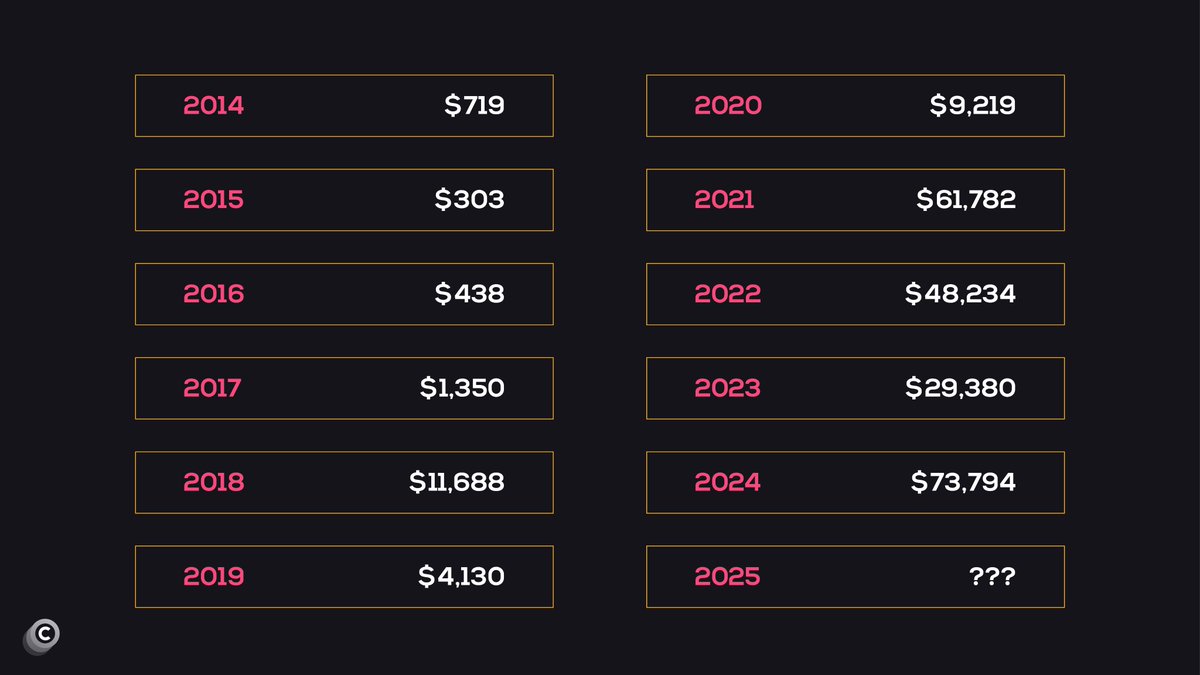The image size is (1200, 675).
Task: Click the $4,130 price value
Action: click(462, 577)
